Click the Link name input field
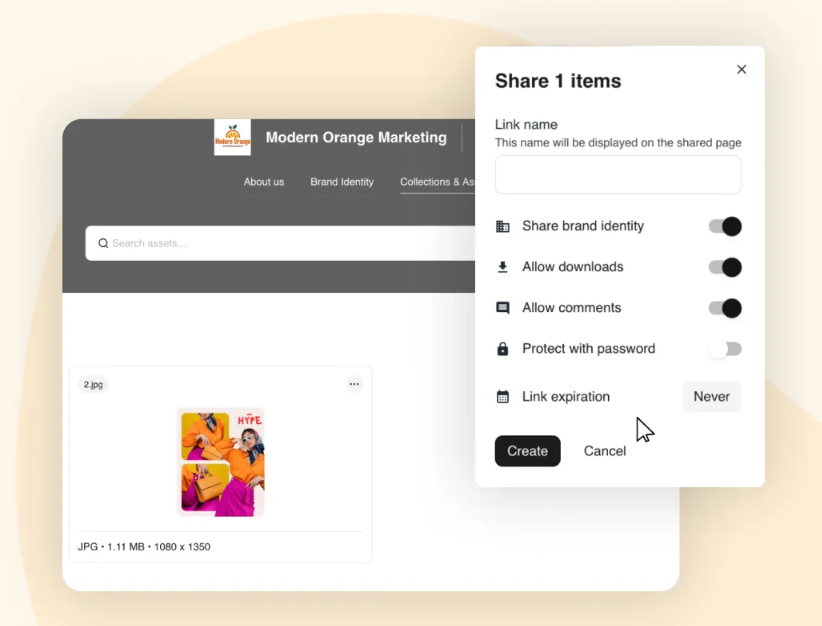Screen dimensions: 822x626 (x=618, y=175)
